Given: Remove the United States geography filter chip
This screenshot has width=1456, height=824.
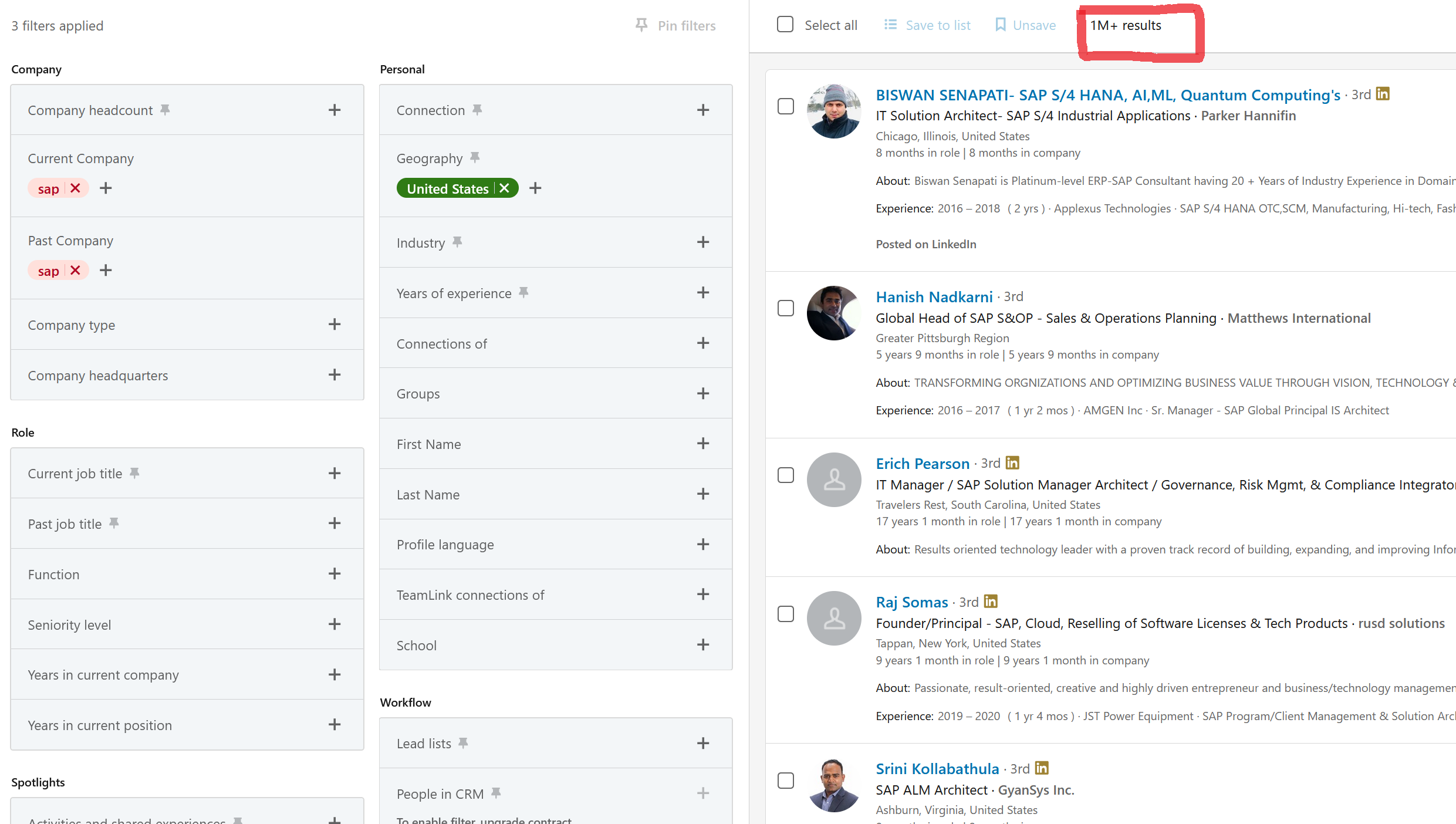Looking at the screenshot, I should (x=504, y=188).
